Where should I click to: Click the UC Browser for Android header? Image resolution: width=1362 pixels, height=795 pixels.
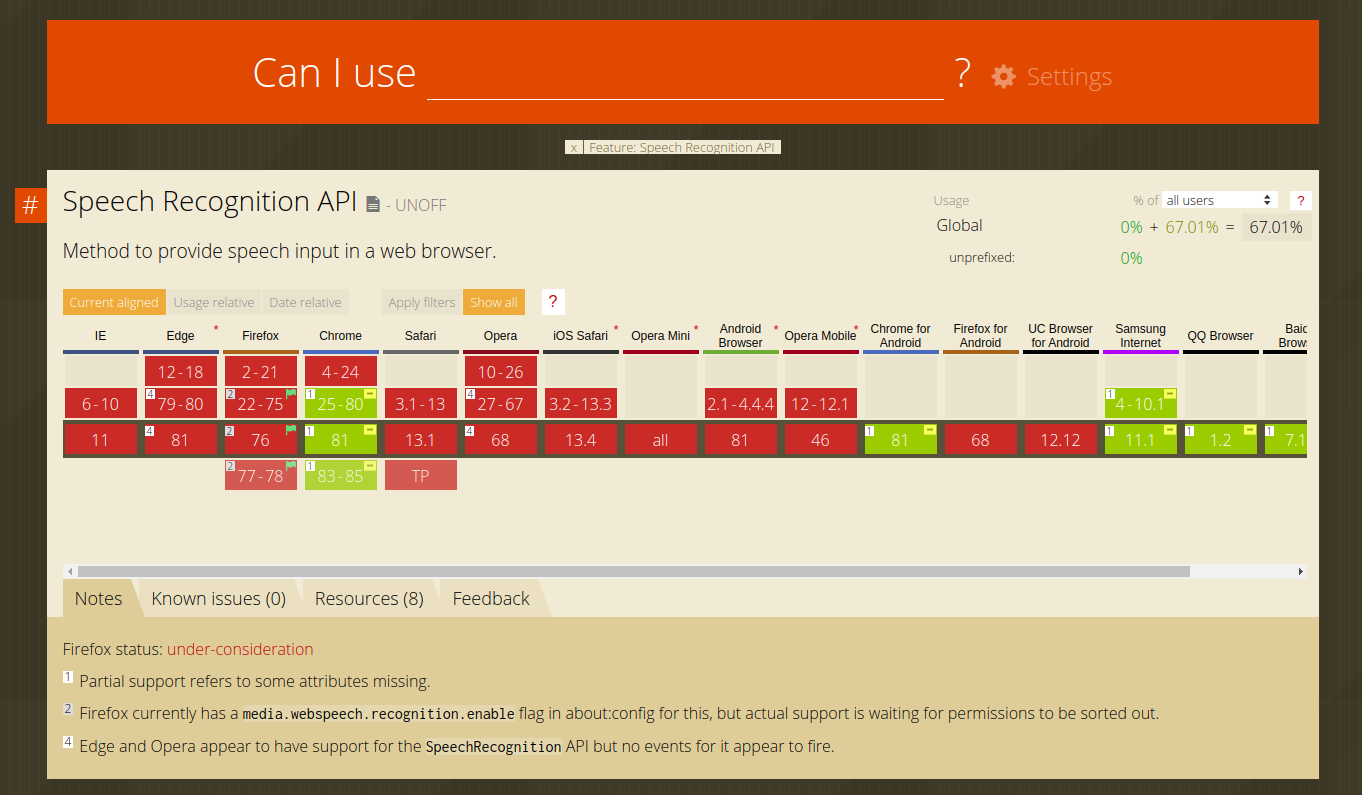tap(1061, 336)
